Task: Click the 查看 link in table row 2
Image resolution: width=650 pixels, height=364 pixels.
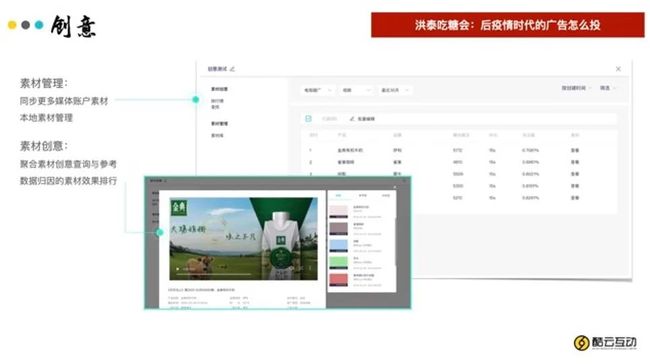Action: 575,162
